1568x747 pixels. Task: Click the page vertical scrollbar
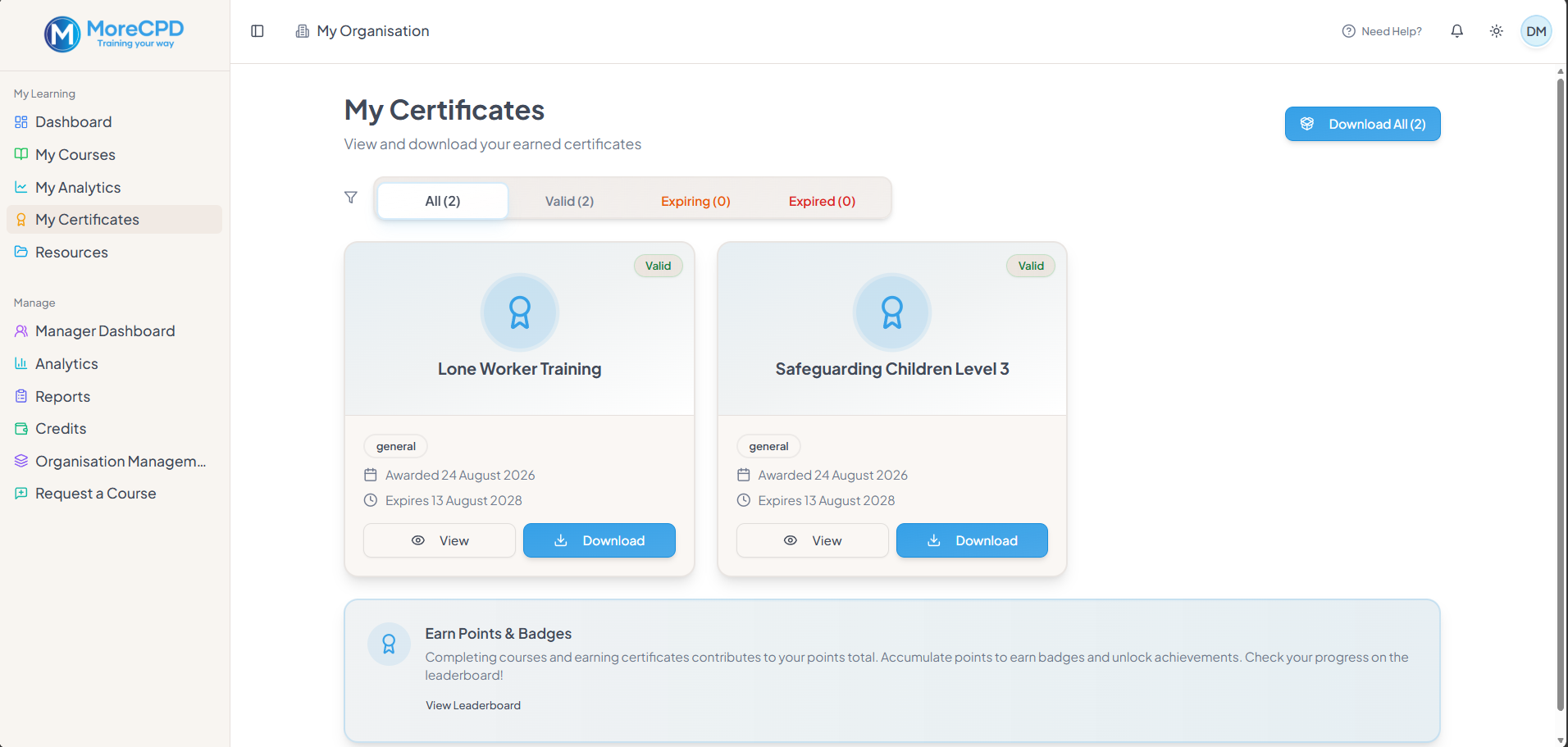point(1561,394)
